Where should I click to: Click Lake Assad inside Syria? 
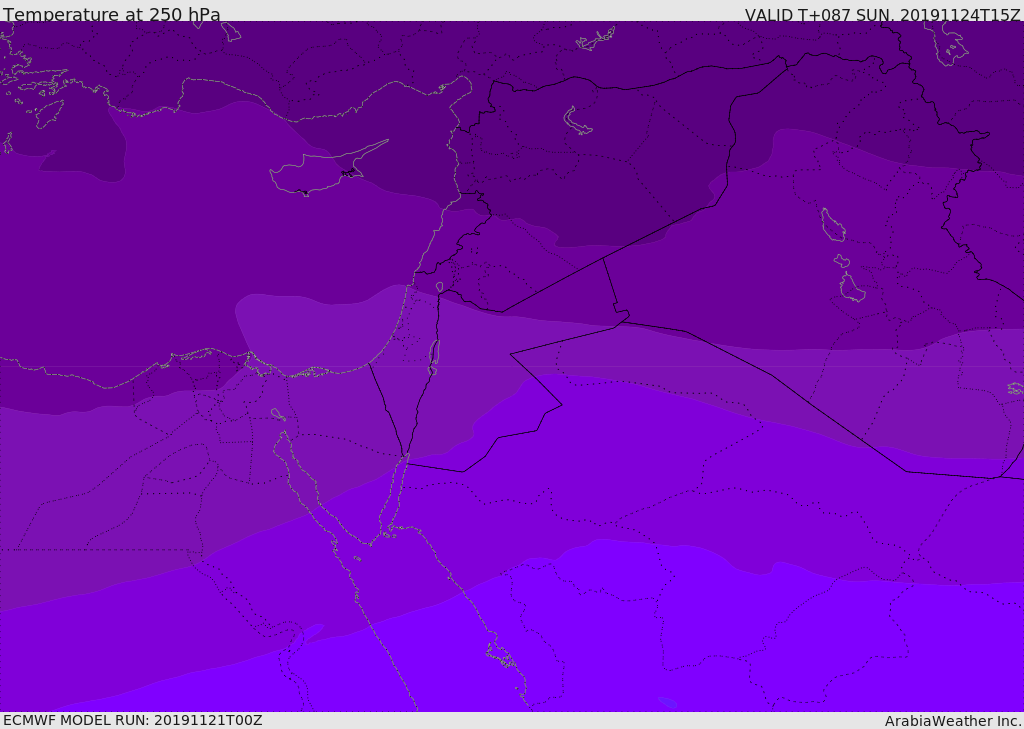pyautogui.click(x=578, y=121)
